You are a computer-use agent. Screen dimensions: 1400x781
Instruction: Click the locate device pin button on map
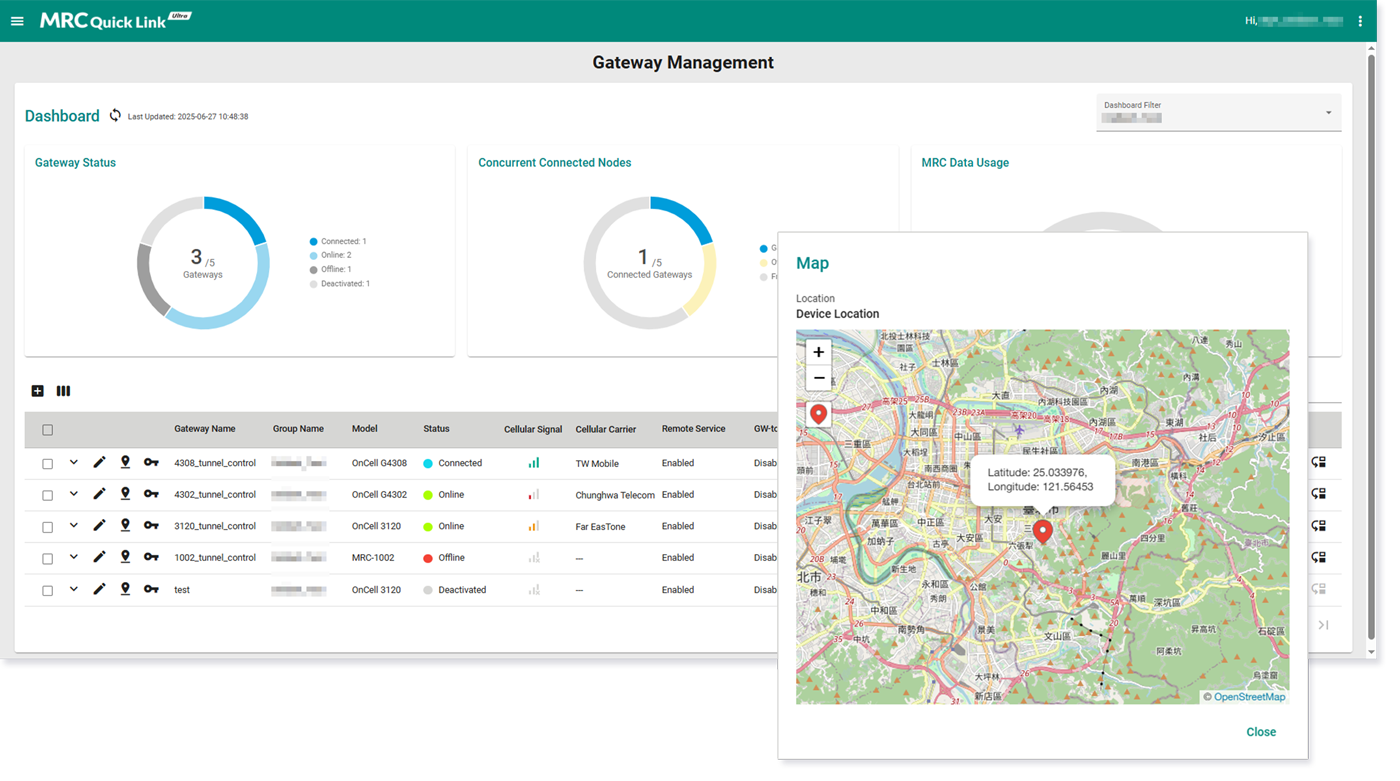pos(818,413)
